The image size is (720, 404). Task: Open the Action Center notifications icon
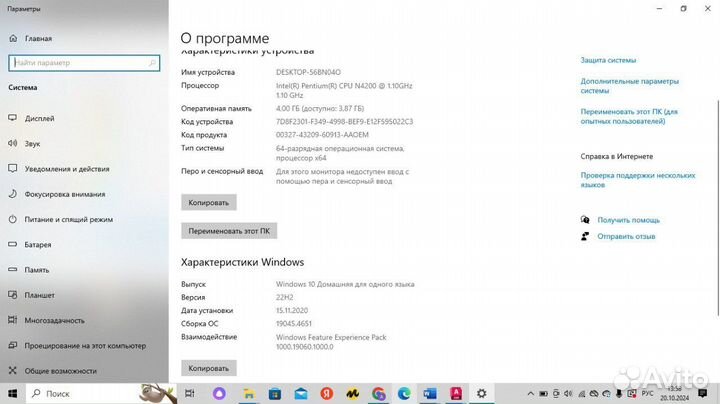[702, 393]
